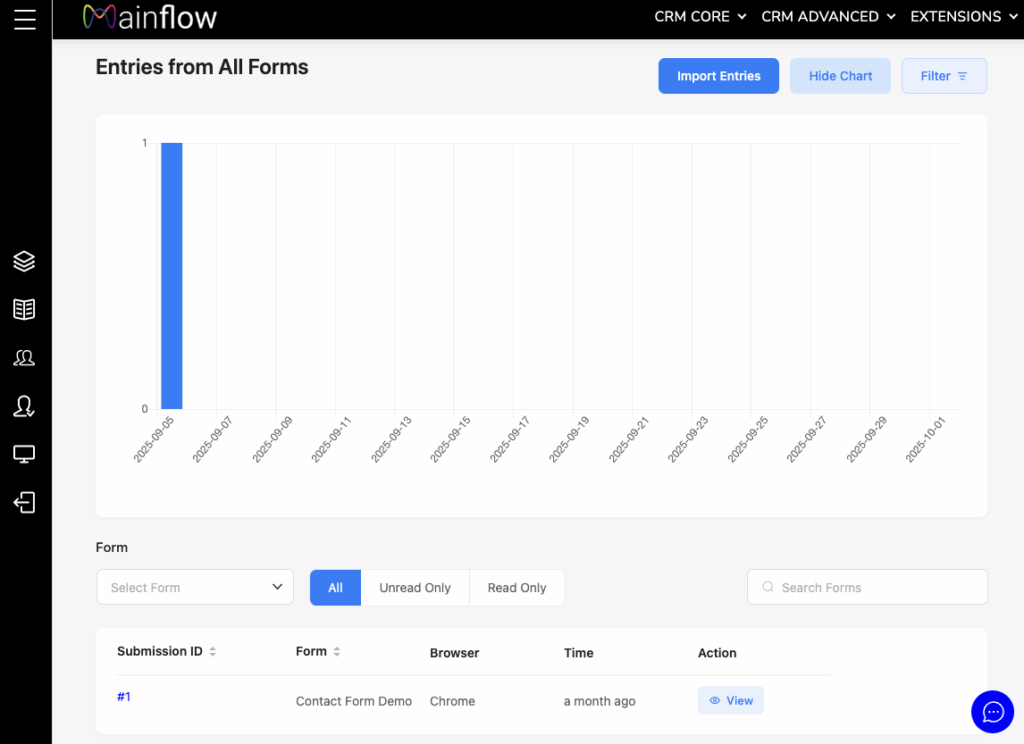Screen dimensions: 1024x744
Task: Click the Search Forms input field
Action: 867,588
